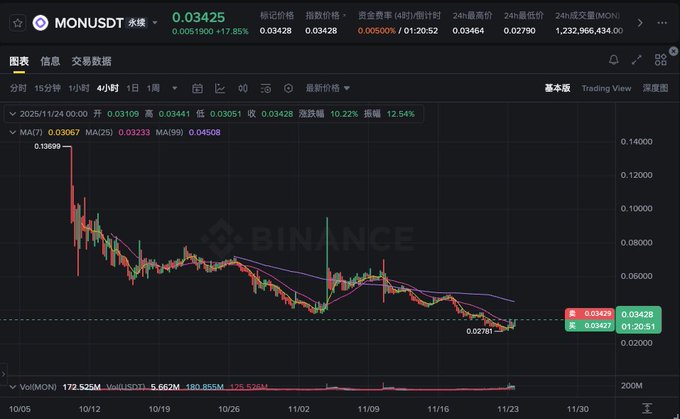Add MONUSDT to favorites star
Viewport: 680px width, 419px height.
18,23
